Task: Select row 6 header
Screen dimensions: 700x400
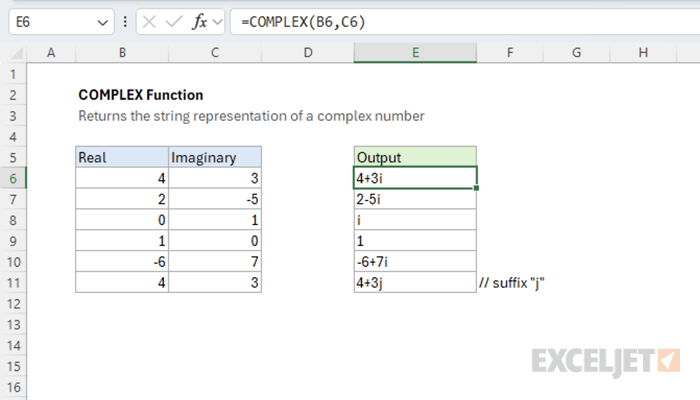Action: (13, 179)
